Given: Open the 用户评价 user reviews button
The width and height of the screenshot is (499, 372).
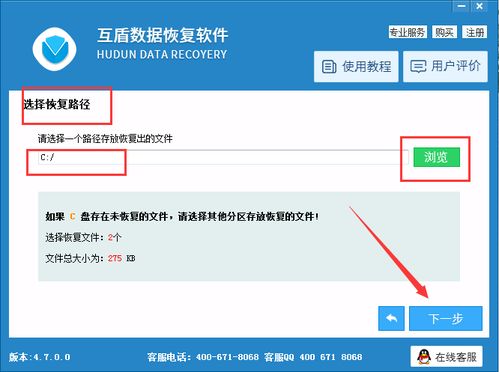Looking at the screenshot, I should [x=445, y=66].
